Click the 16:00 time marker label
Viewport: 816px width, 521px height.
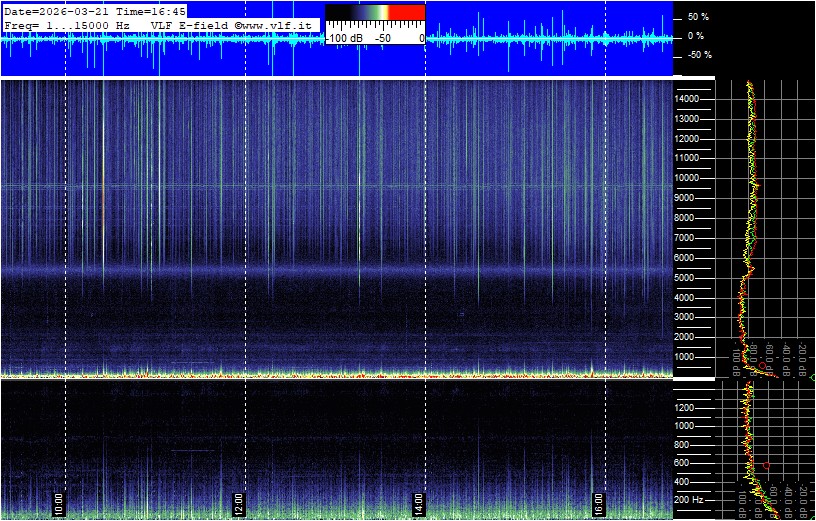point(599,504)
